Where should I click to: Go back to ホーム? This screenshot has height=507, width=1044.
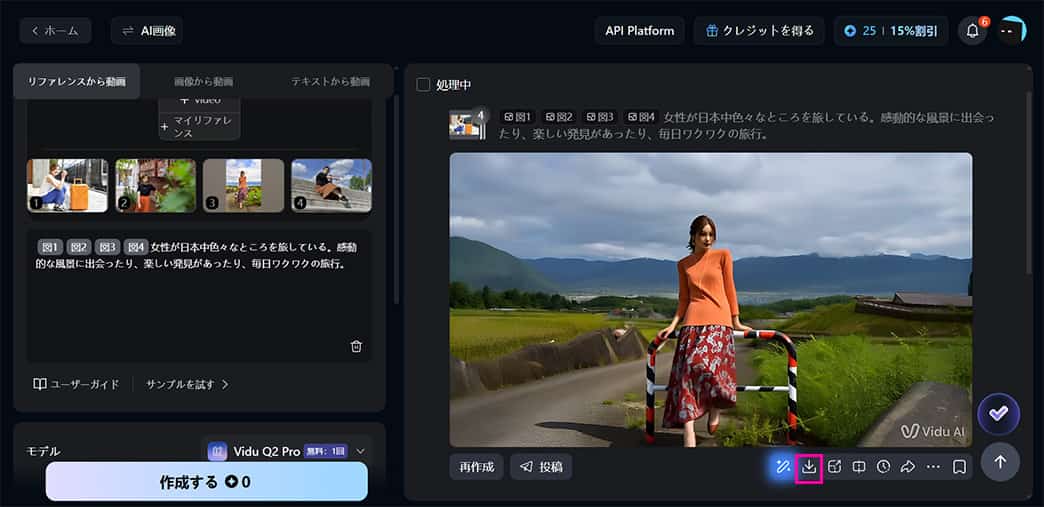55,31
